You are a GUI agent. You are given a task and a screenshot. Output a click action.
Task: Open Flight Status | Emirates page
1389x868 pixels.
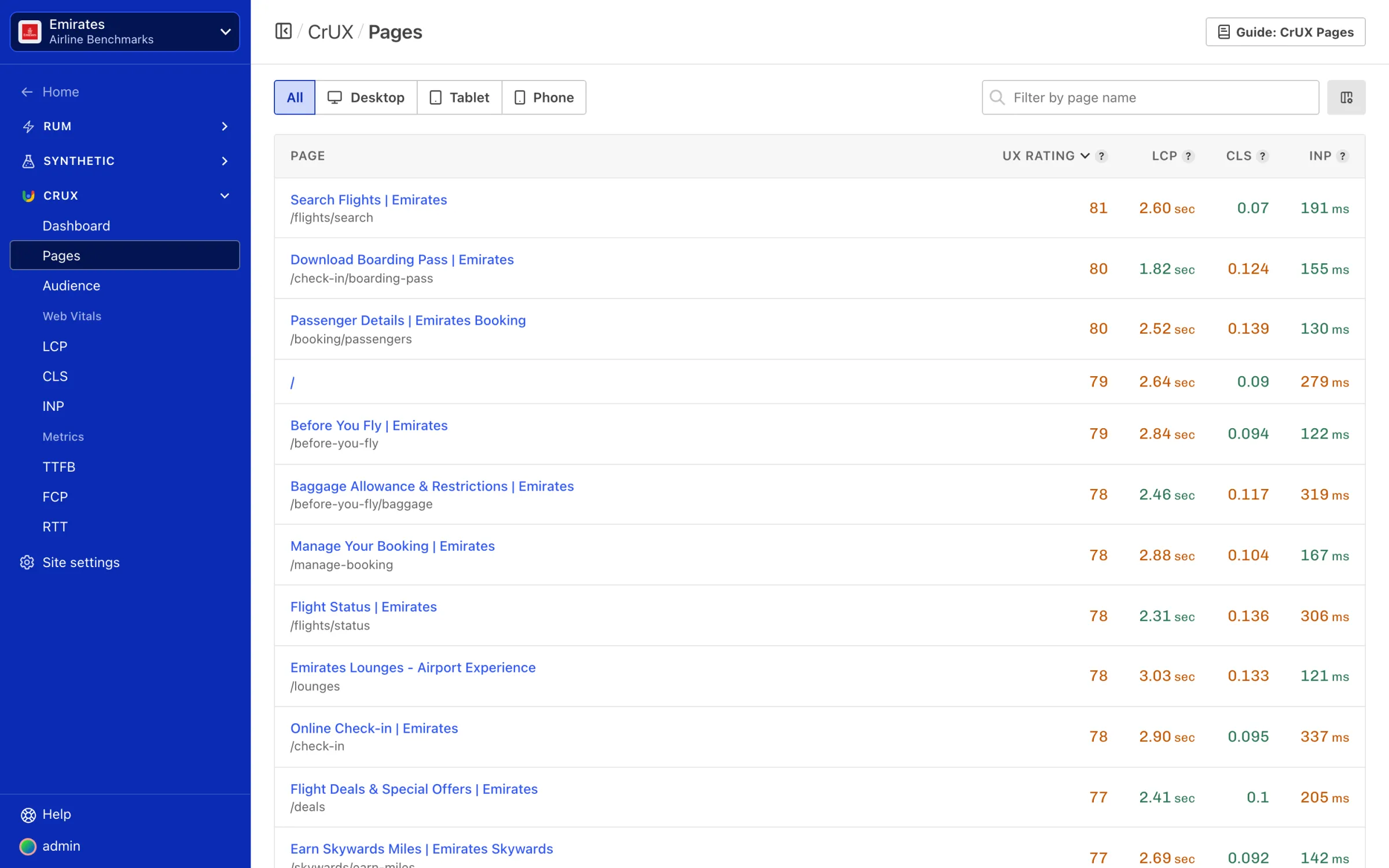point(363,607)
